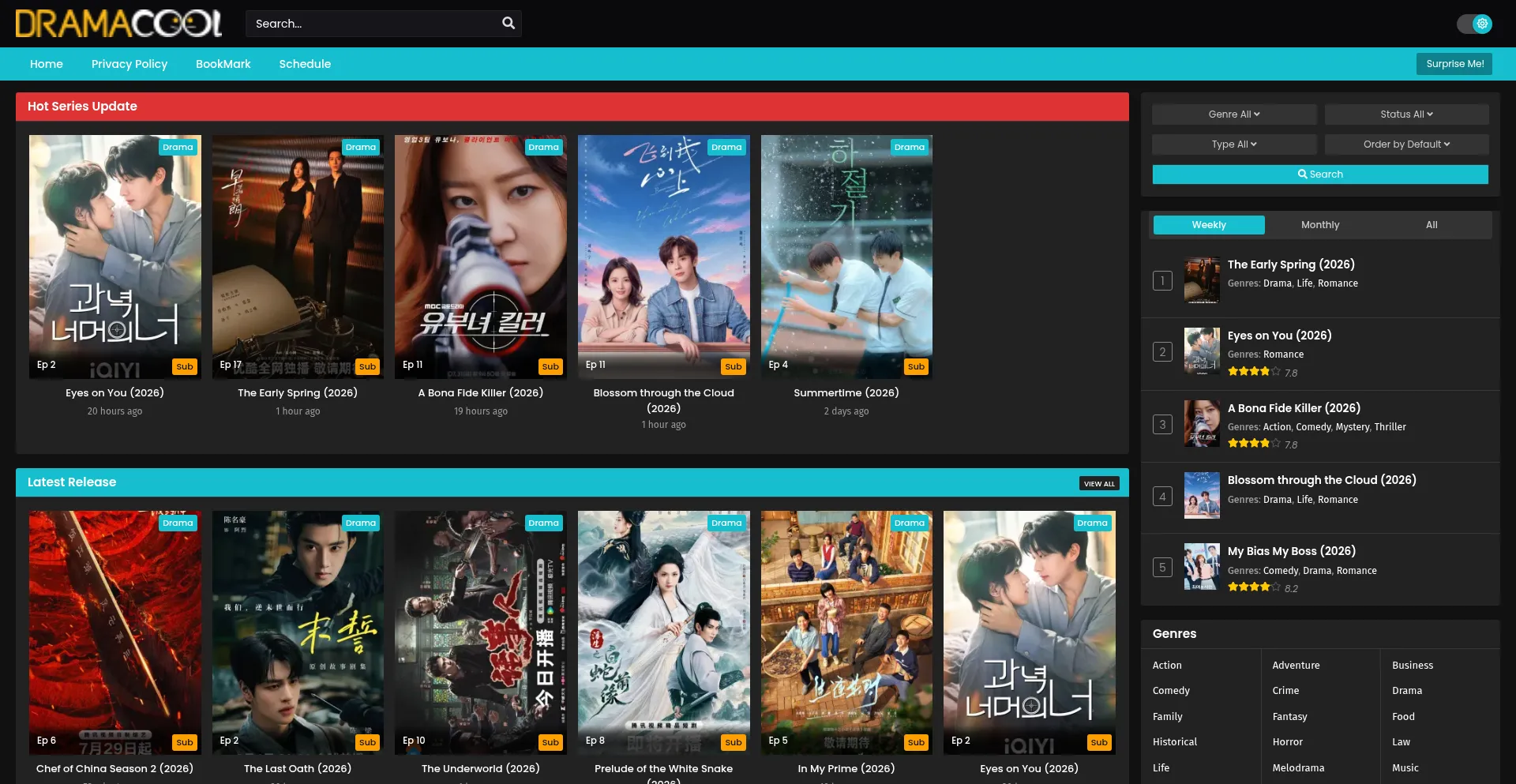Click My Bias My Boss (2026) ranking title
This screenshot has width=1516, height=784.
click(x=1292, y=551)
